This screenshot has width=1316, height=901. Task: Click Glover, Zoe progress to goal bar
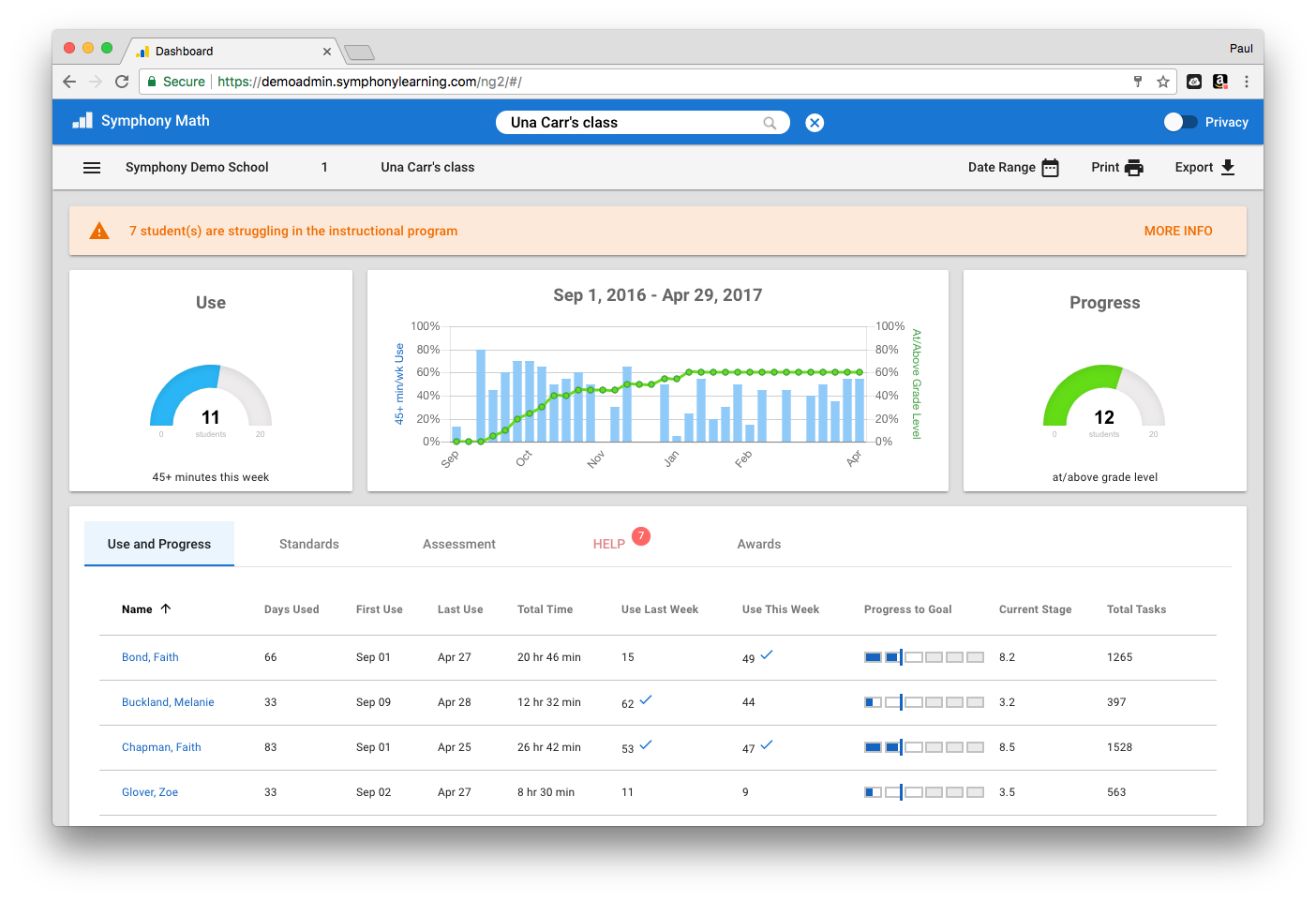[x=924, y=792]
